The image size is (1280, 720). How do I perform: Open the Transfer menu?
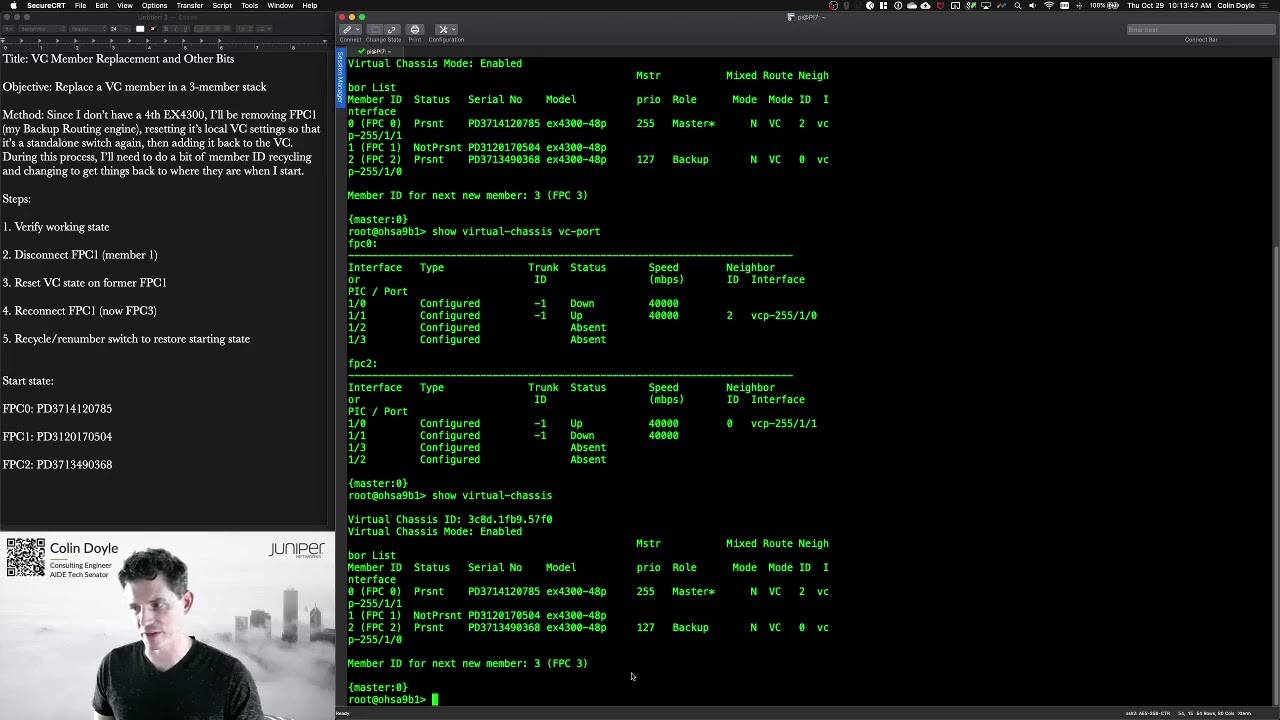[x=190, y=5]
